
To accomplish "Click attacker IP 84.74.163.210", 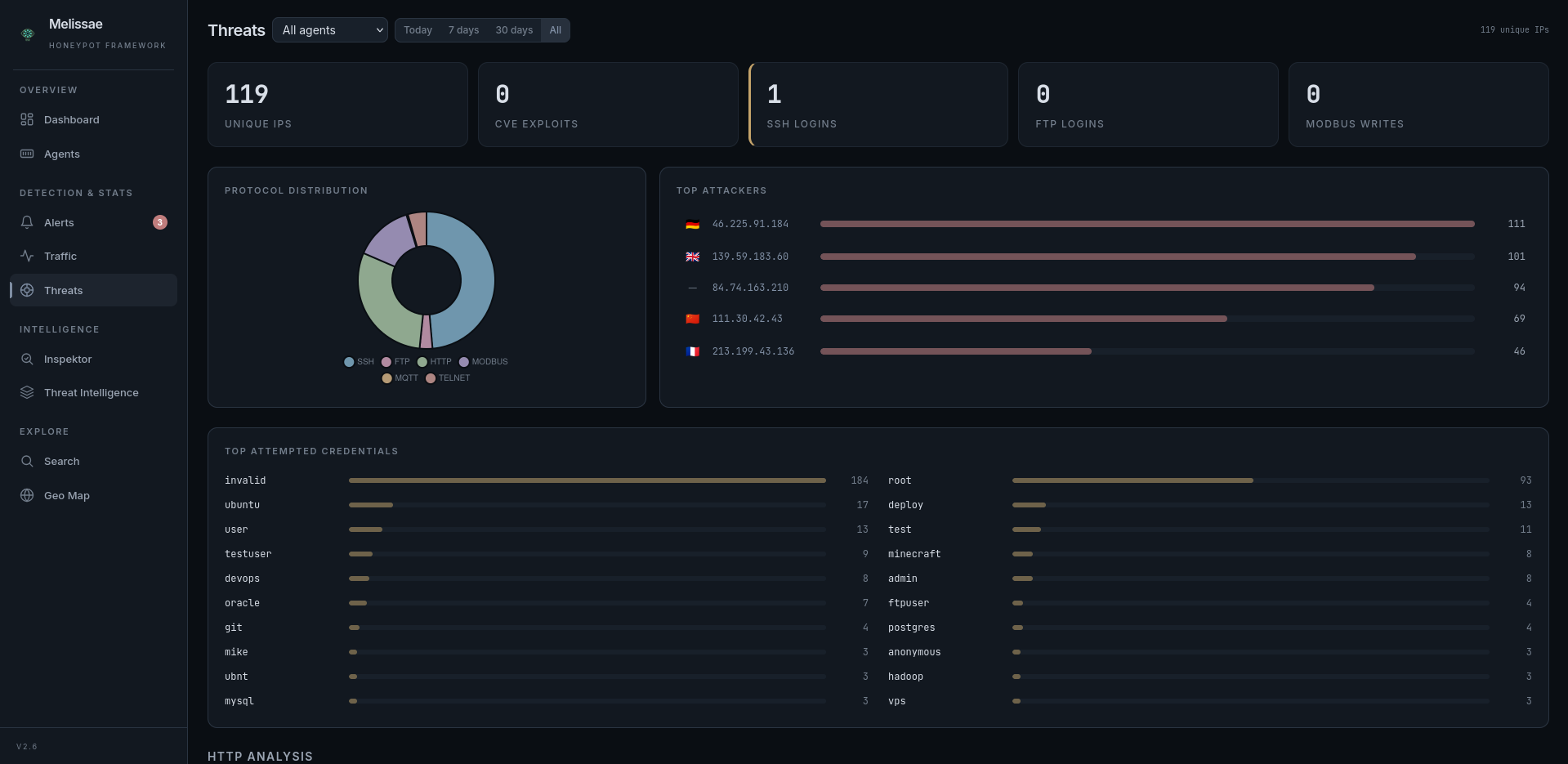I will 750,288.
